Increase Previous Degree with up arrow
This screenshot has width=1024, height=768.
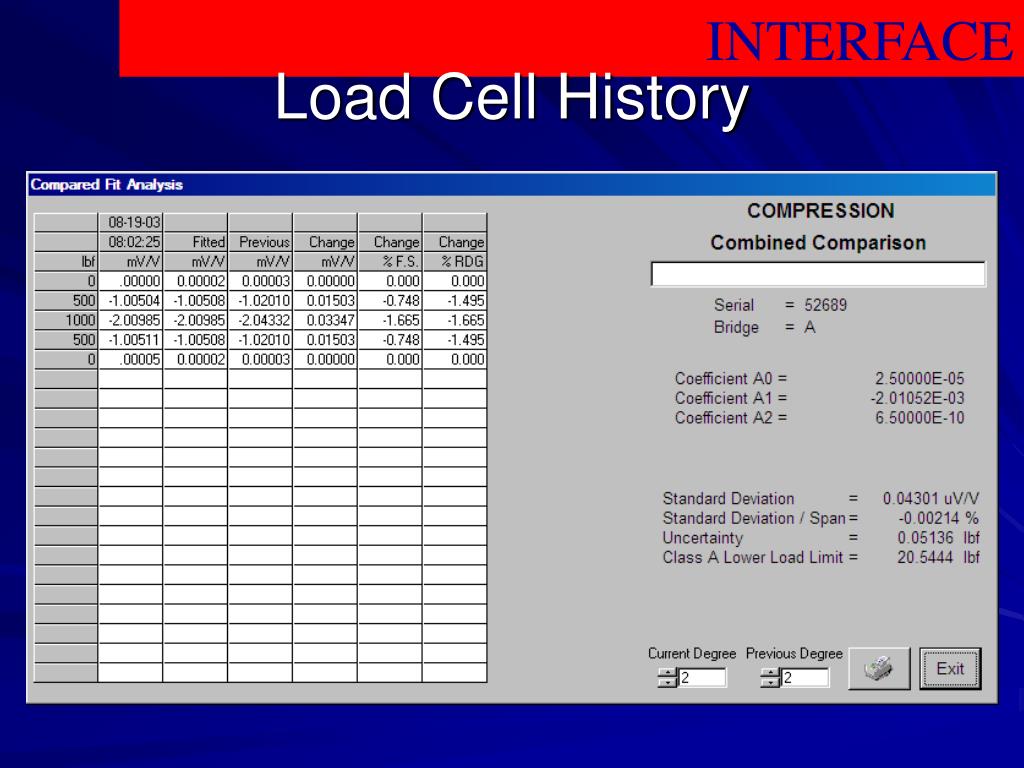(771, 673)
